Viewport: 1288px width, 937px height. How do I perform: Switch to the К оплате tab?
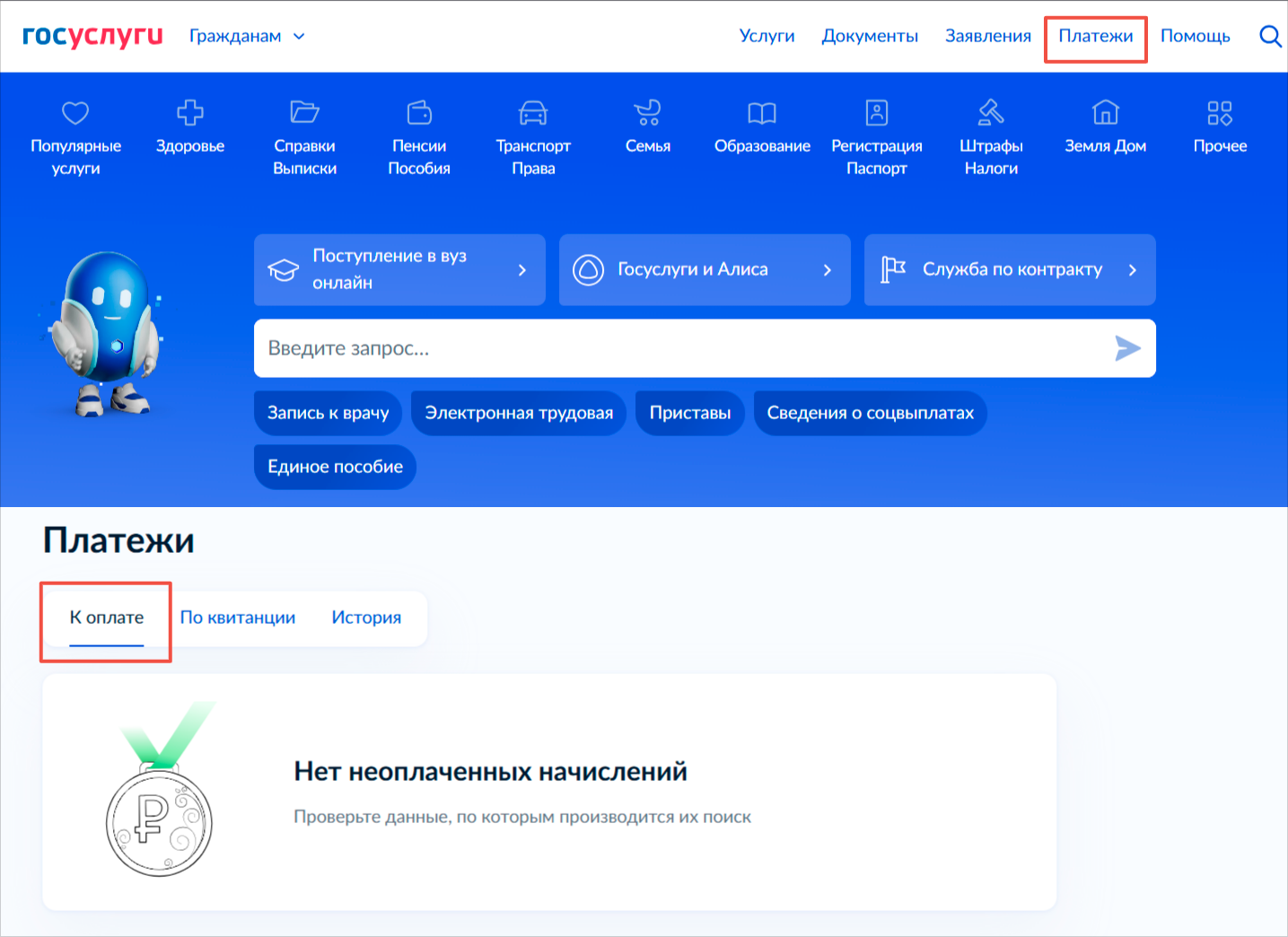pos(107,617)
